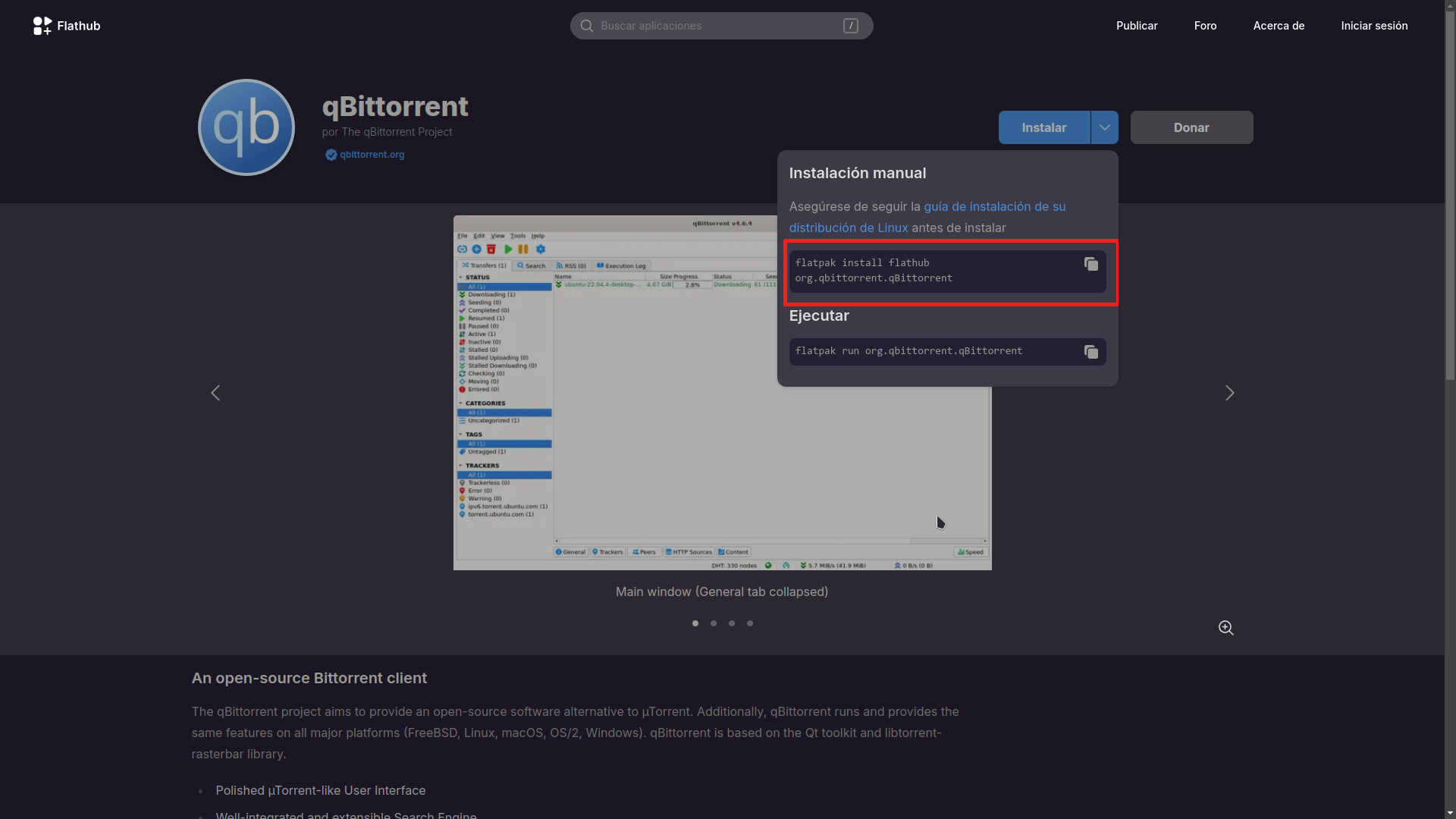Copy the flatpak run command
This screenshot has width=1456, height=819.
pyautogui.click(x=1090, y=352)
